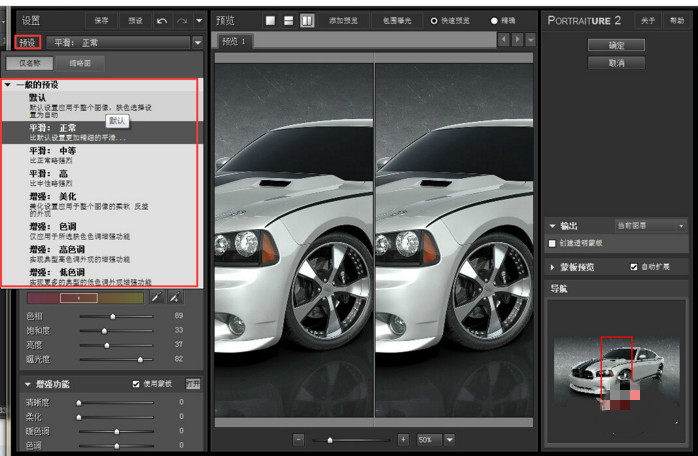
Task: Toggle the 自动扩展 checkbox
Action: pos(633,267)
